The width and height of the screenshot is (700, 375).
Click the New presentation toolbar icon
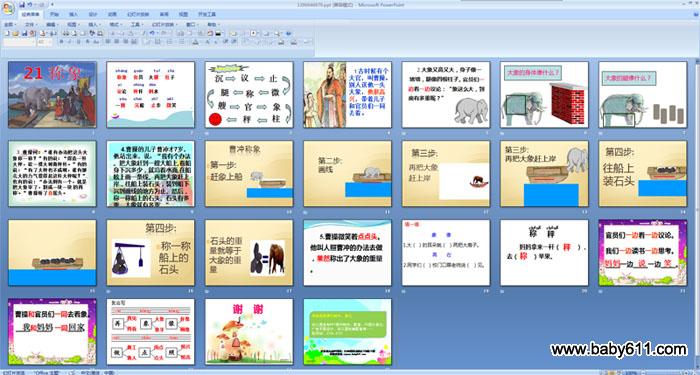7,33
